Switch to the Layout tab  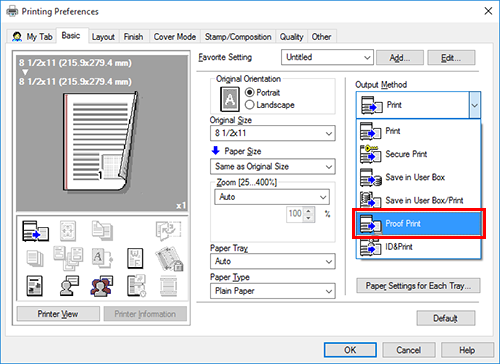103,37
